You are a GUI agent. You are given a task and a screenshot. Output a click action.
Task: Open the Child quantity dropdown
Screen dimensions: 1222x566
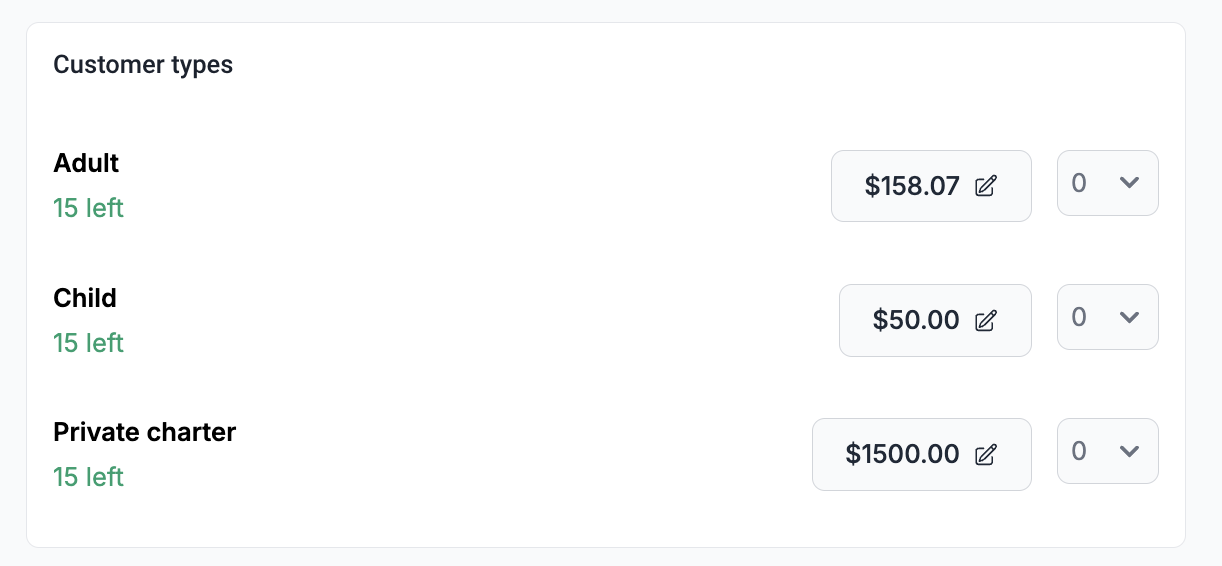(1107, 317)
